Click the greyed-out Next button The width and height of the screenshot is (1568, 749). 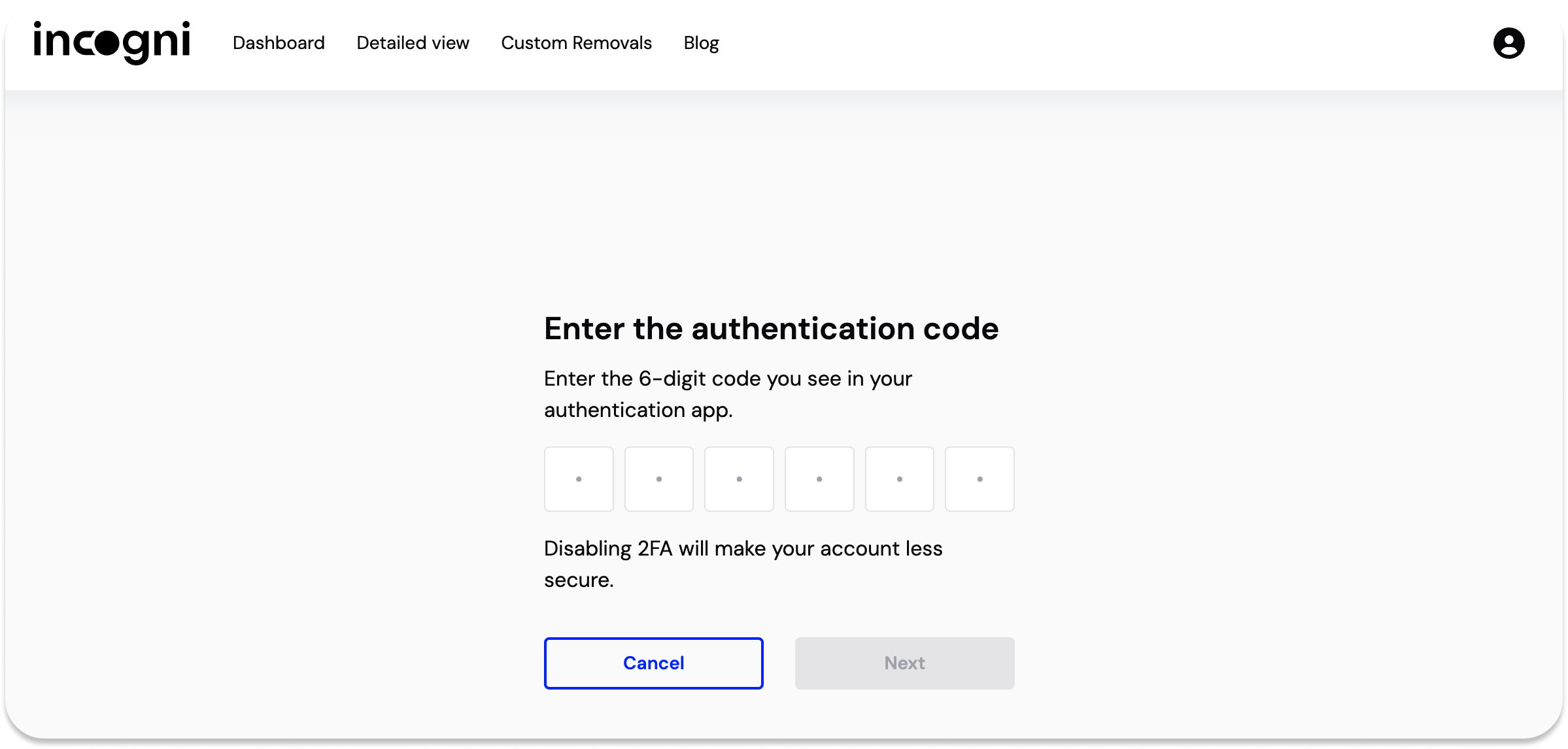(904, 663)
